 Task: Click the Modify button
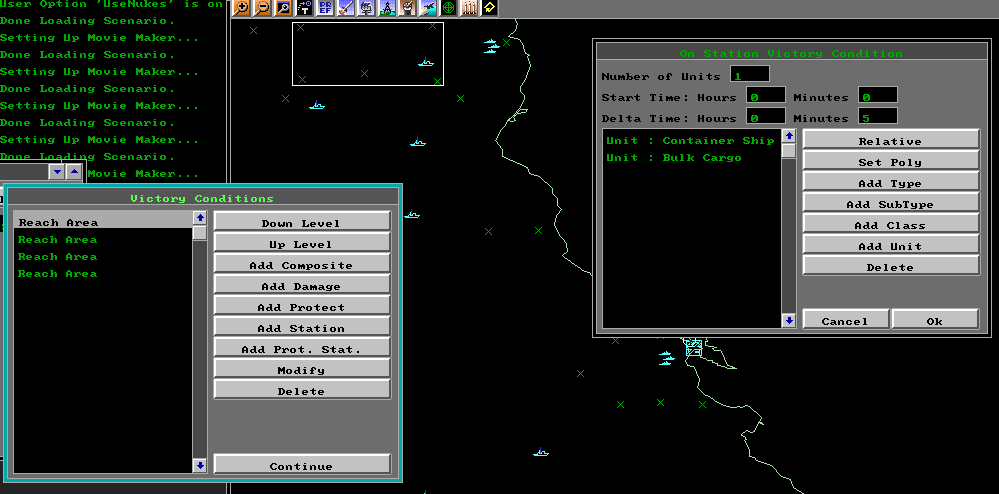click(301, 368)
